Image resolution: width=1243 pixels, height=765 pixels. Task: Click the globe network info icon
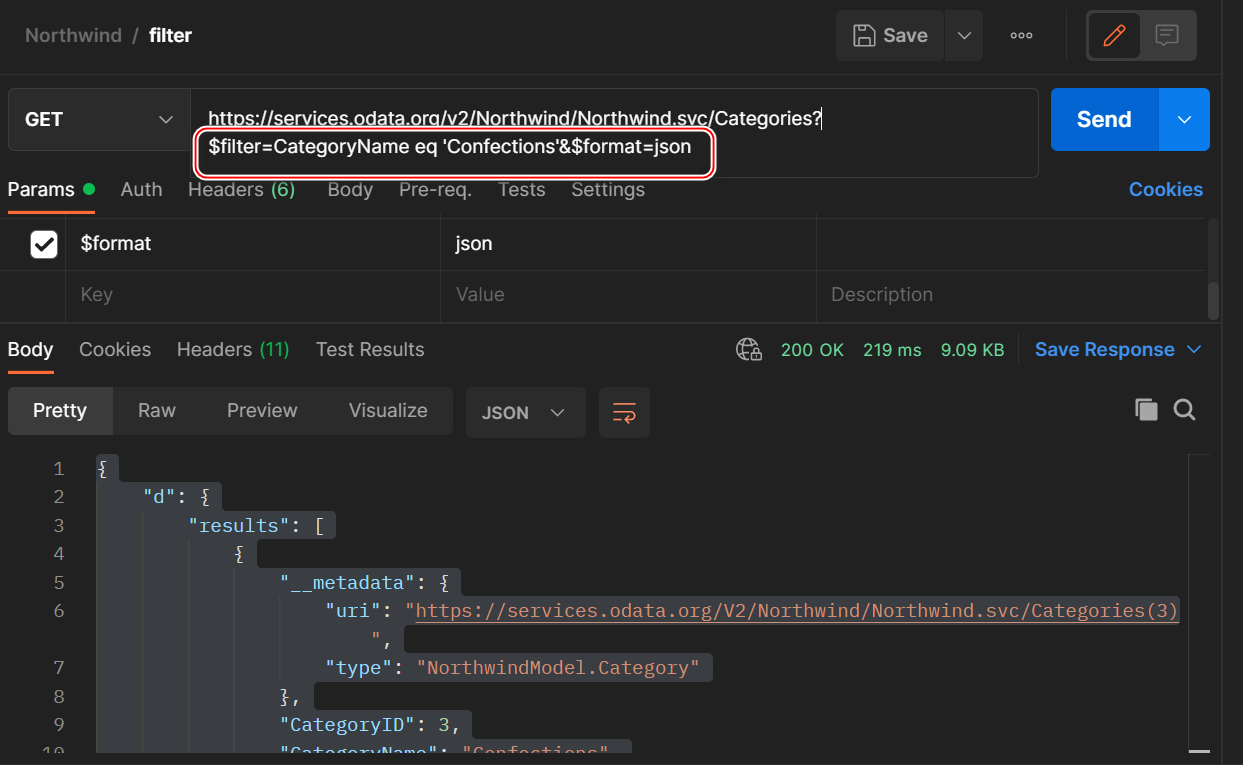[x=749, y=349]
